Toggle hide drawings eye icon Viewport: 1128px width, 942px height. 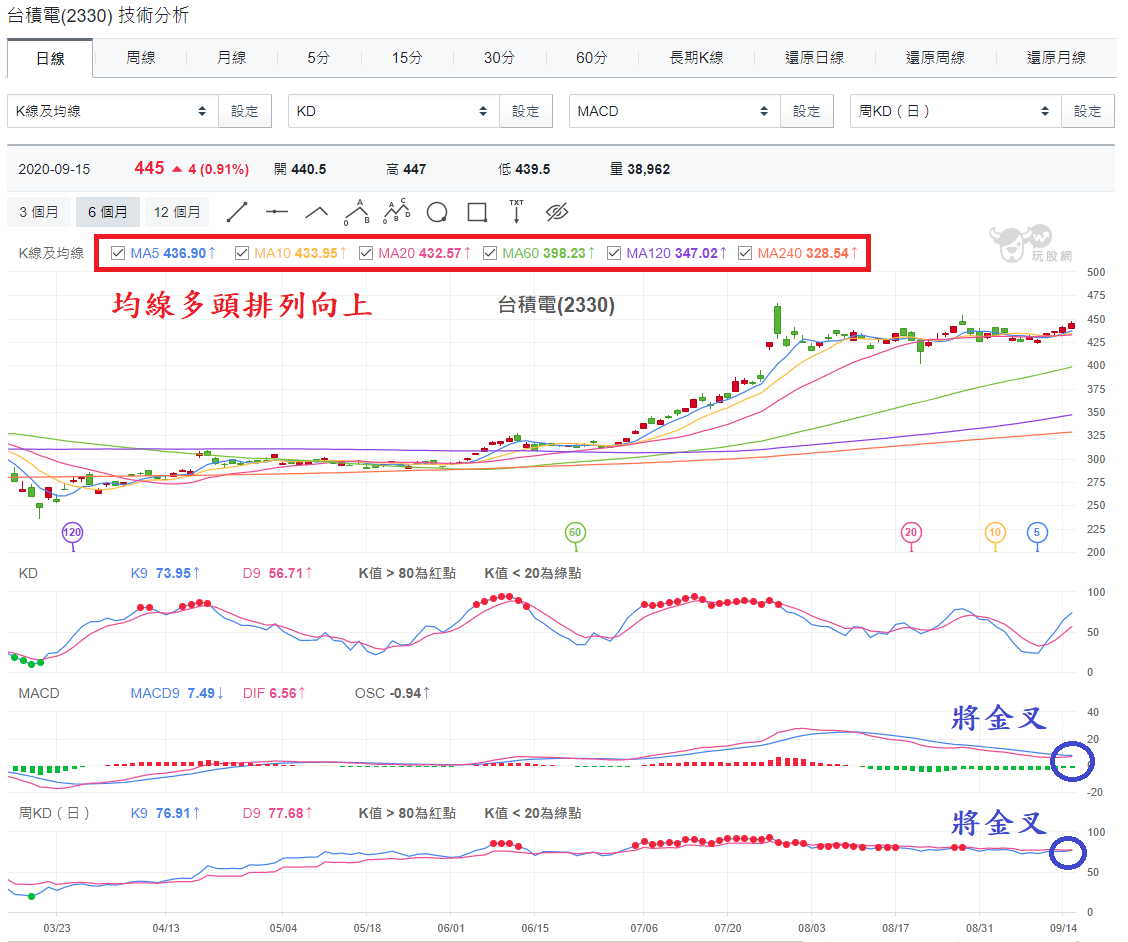click(x=557, y=212)
